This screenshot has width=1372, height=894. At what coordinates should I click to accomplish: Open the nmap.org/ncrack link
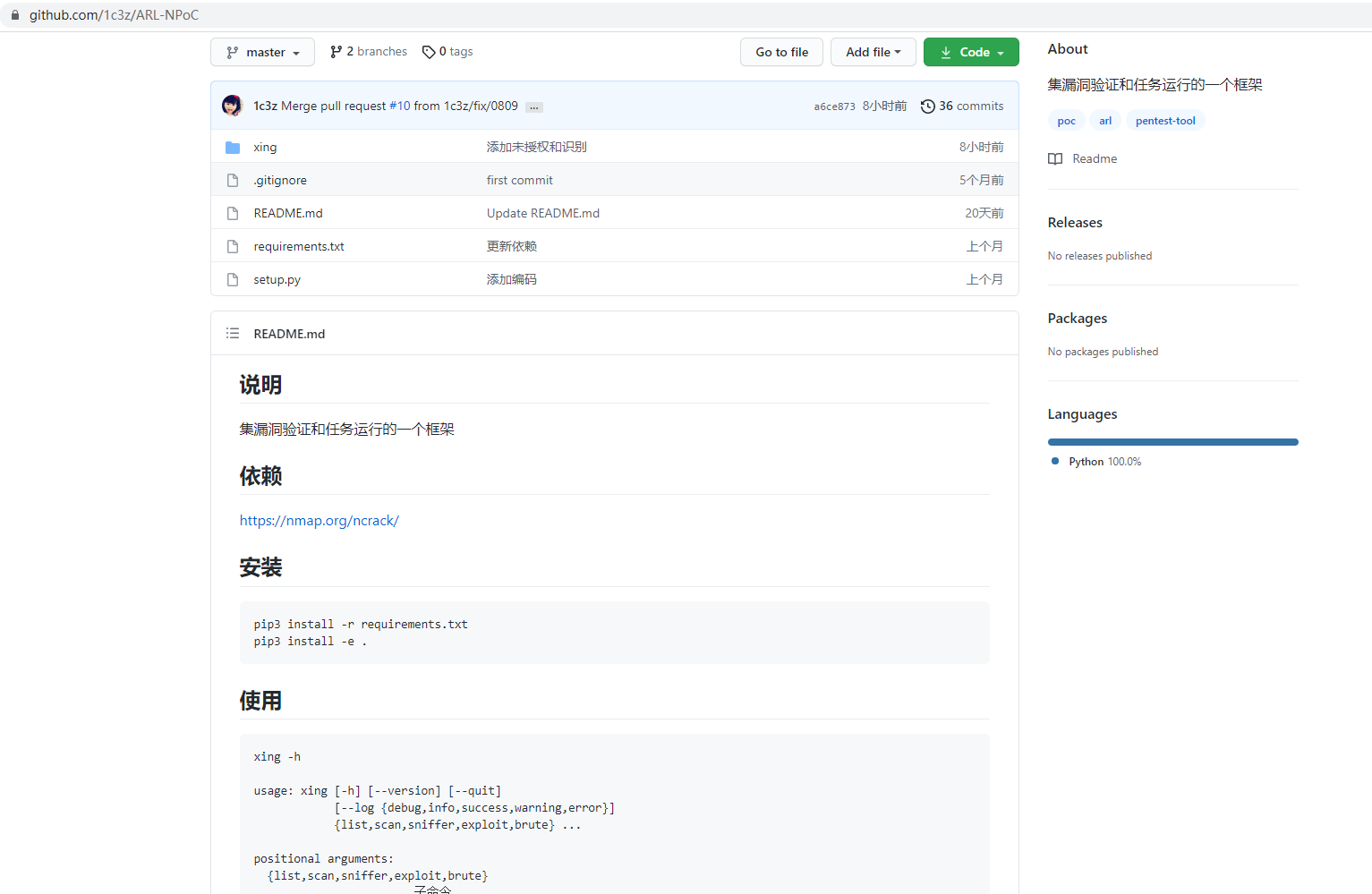coord(320,521)
